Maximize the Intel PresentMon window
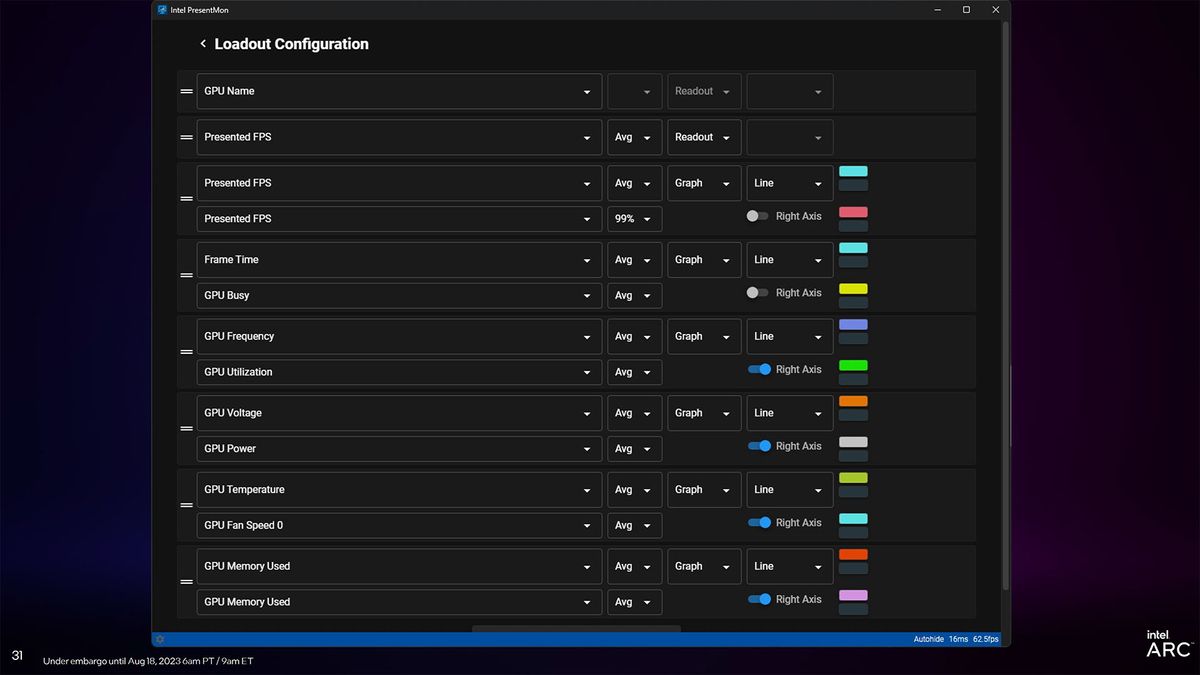Viewport: 1200px width, 675px height. coord(966,9)
